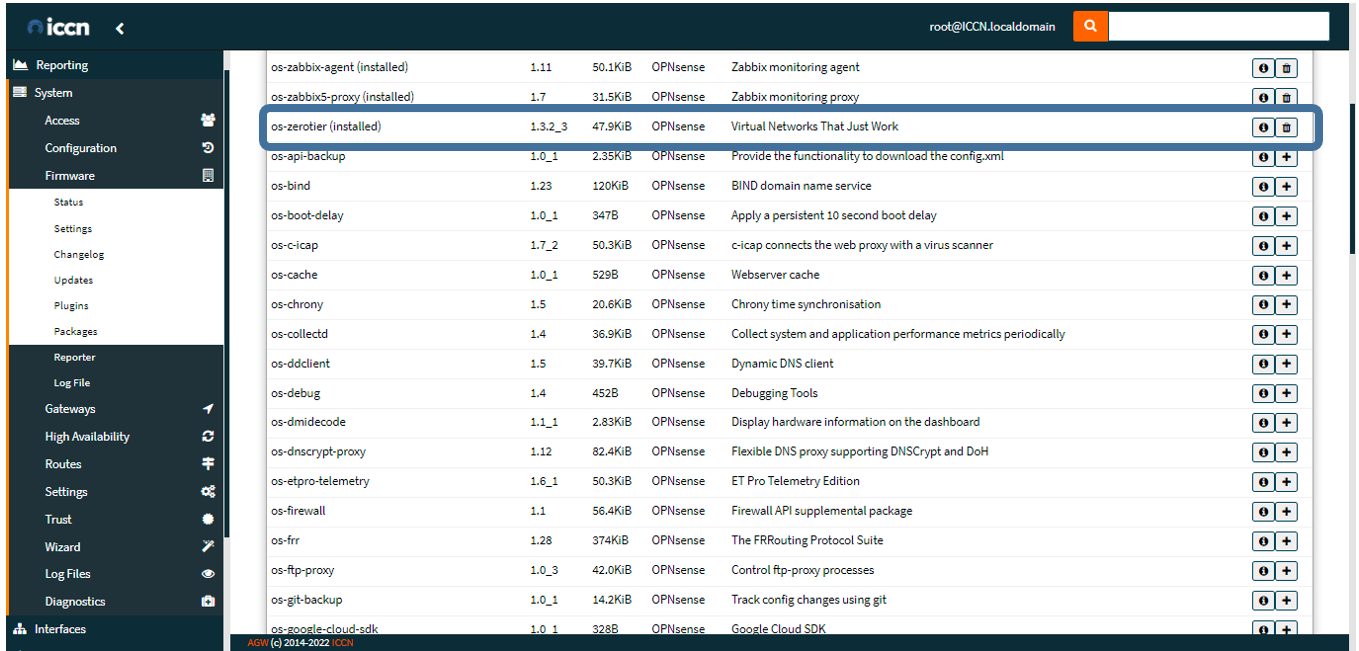Select 'Google Cloud SDK' description text
This screenshot has width=1359, height=651.
[778, 629]
